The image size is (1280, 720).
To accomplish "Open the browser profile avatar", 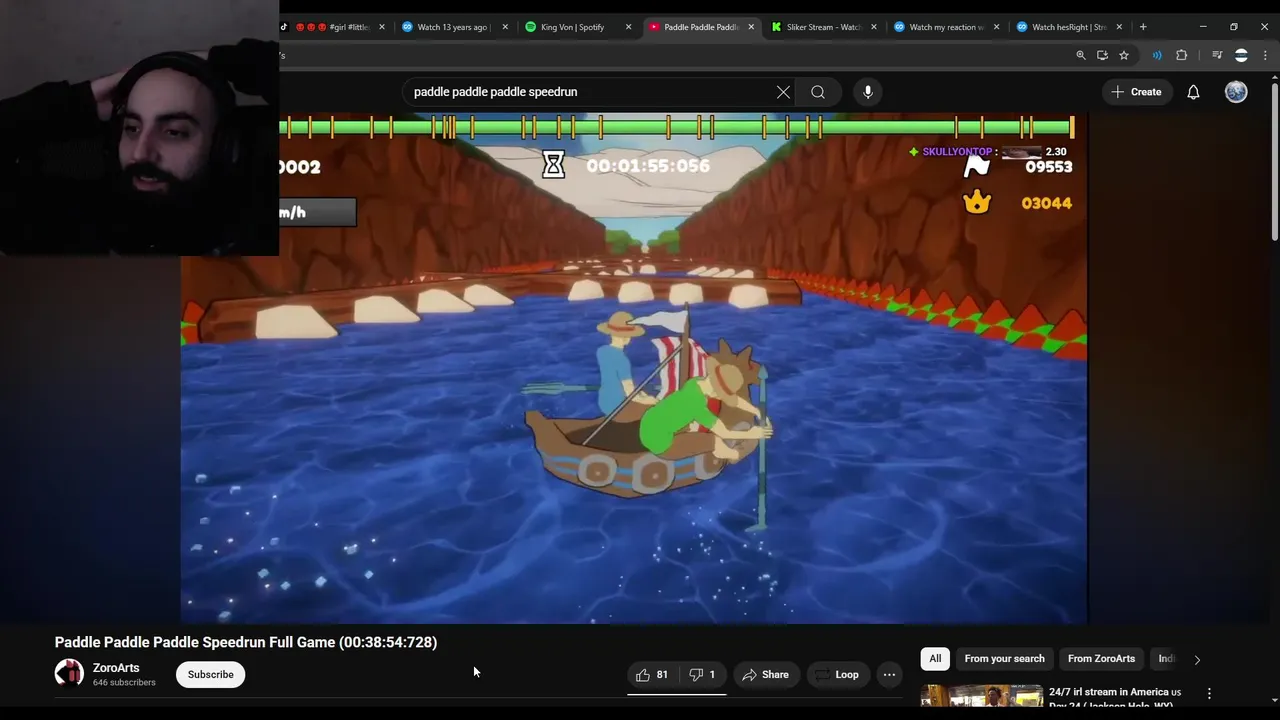I will pos(1241,55).
